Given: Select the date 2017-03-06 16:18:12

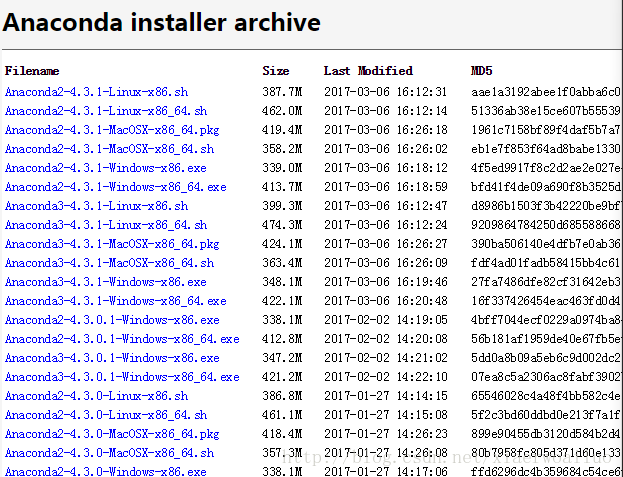Looking at the screenshot, I should (386, 168).
